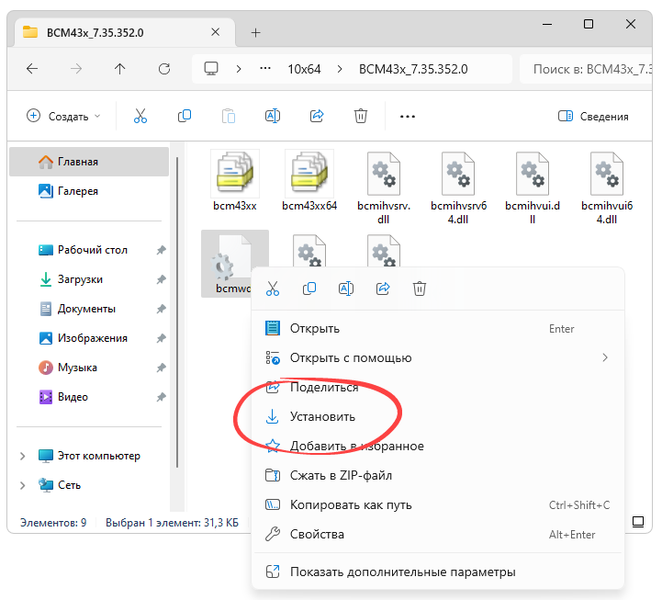The image size is (662, 600).
Task: Go up one folder level
Action: coord(120,69)
